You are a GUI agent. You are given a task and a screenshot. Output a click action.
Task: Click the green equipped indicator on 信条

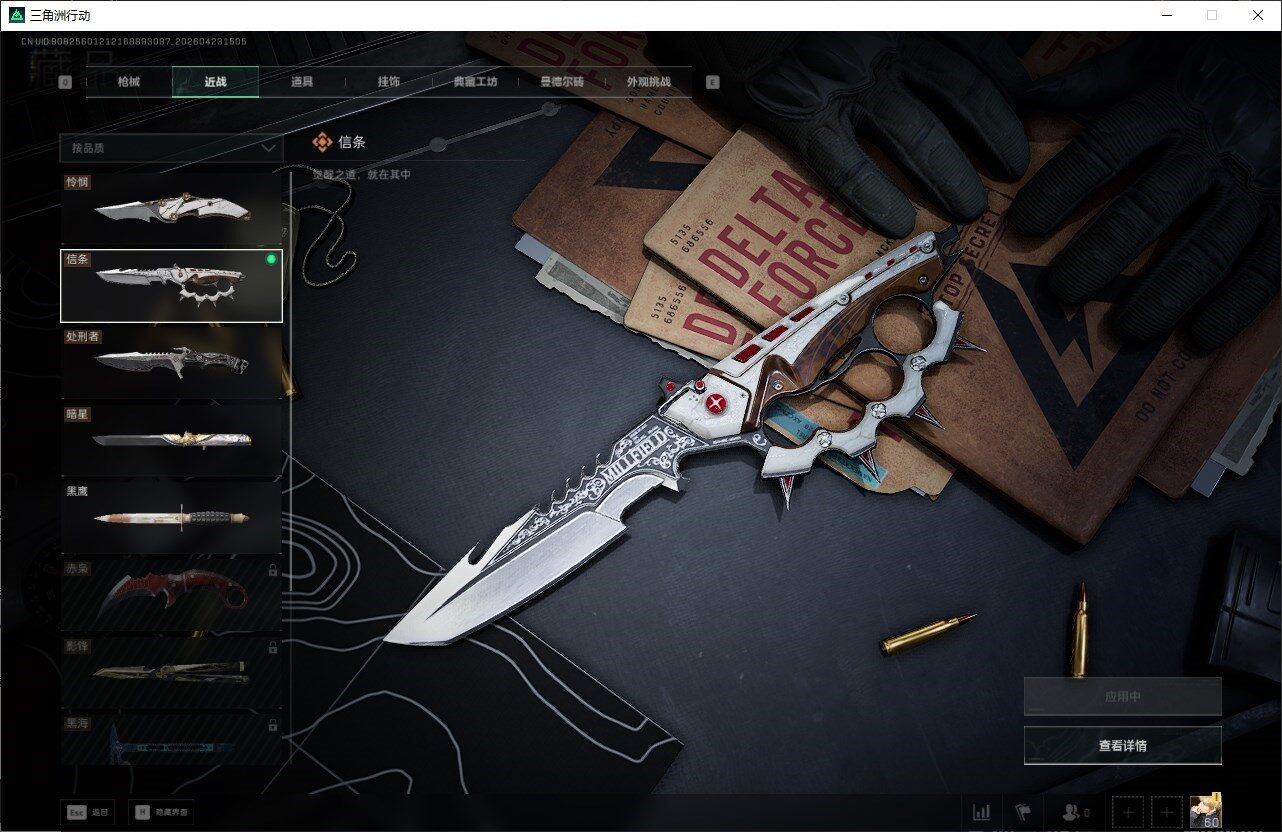pyautogui.click(x=271, y=260)
